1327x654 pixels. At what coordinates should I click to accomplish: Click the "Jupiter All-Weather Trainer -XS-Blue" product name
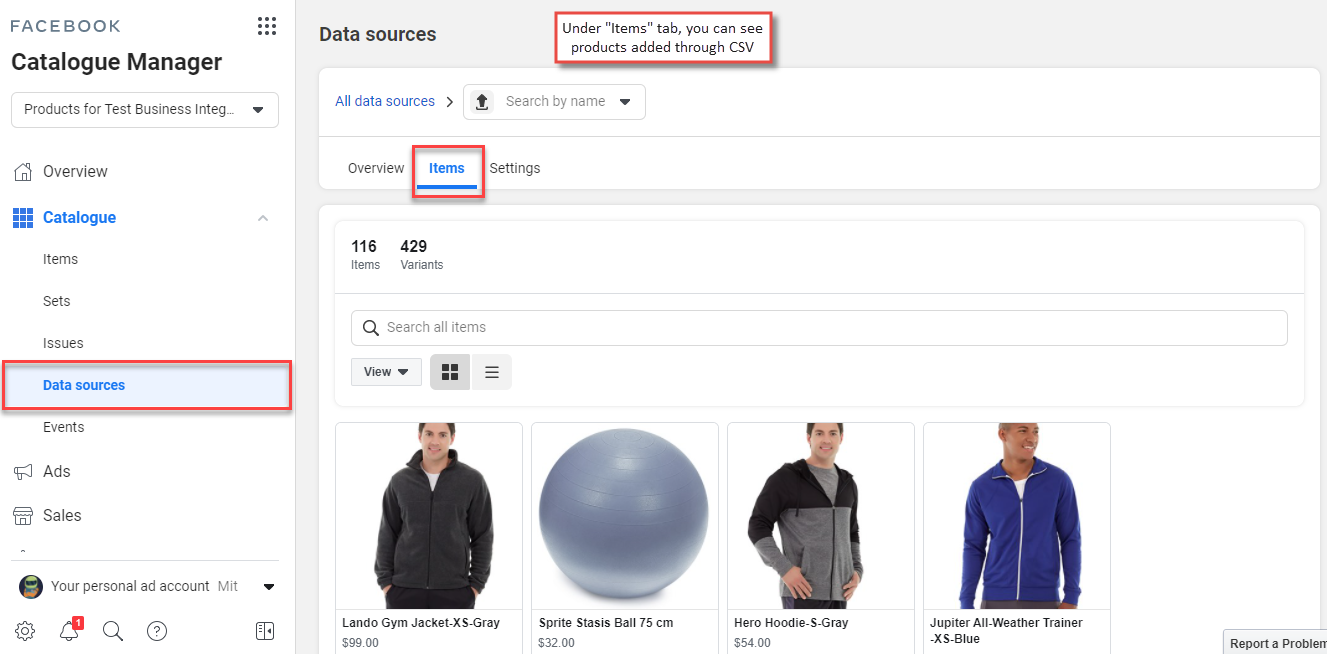point(1006,631)
